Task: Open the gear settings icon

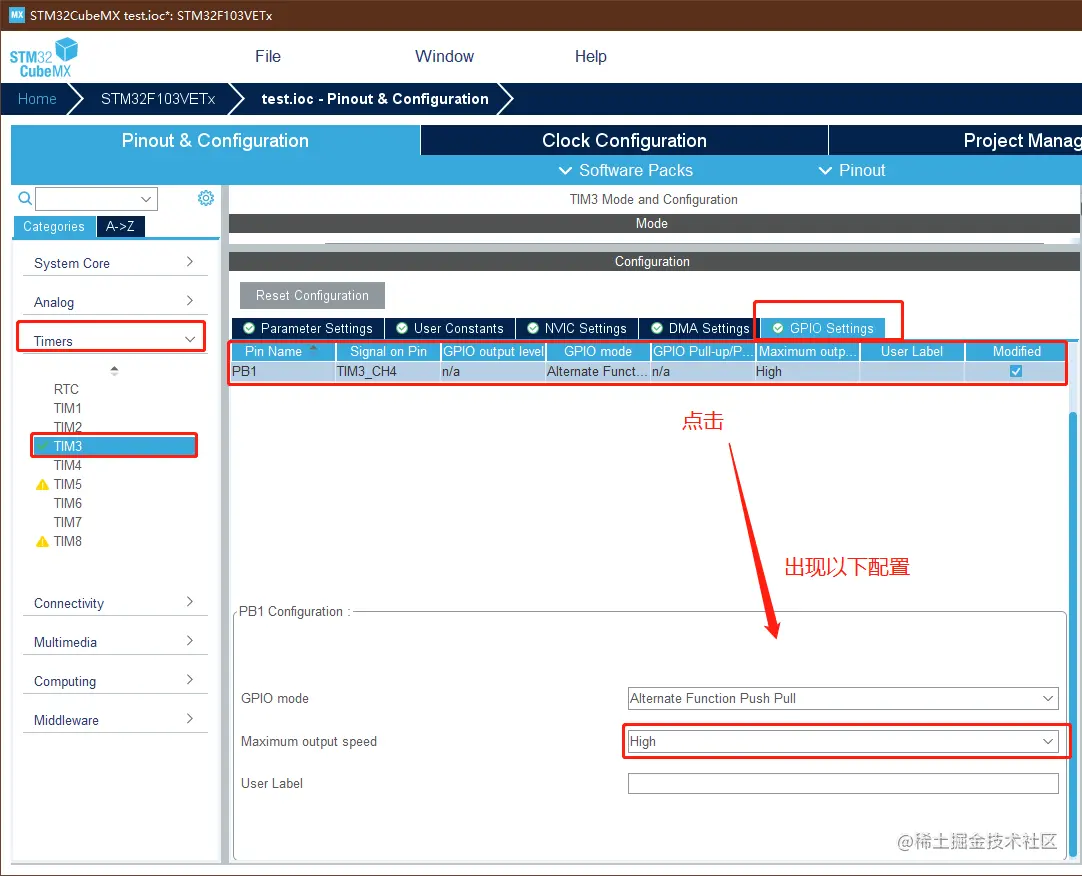Action: point(206,198)
